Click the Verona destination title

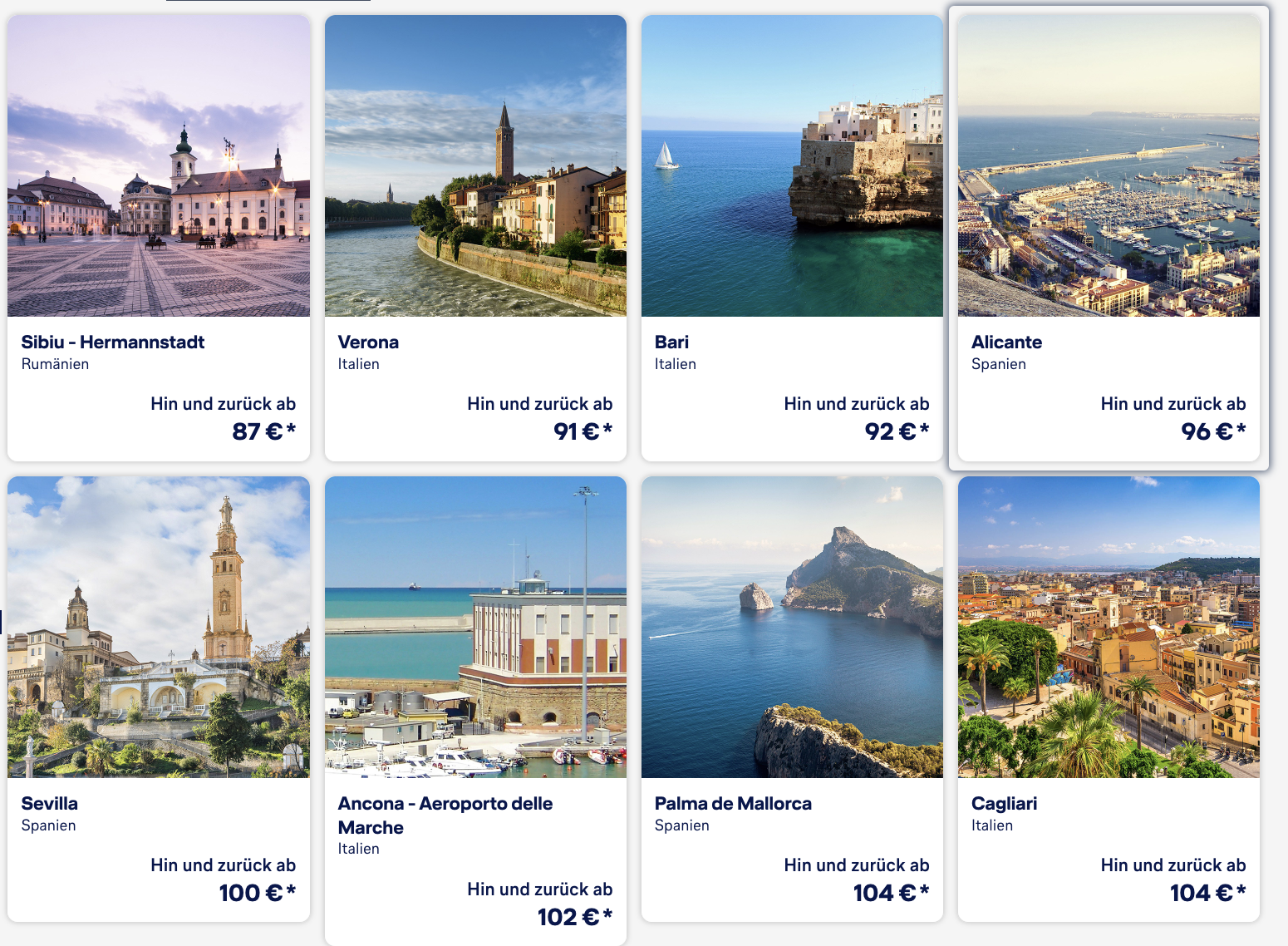pyautogui.click(x=368, y=342)
